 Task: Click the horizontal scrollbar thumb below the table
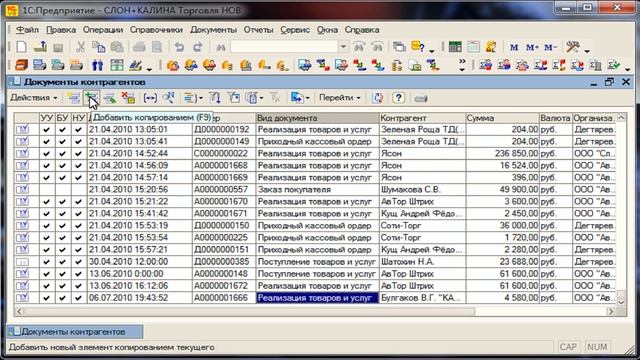pos(250,311)
